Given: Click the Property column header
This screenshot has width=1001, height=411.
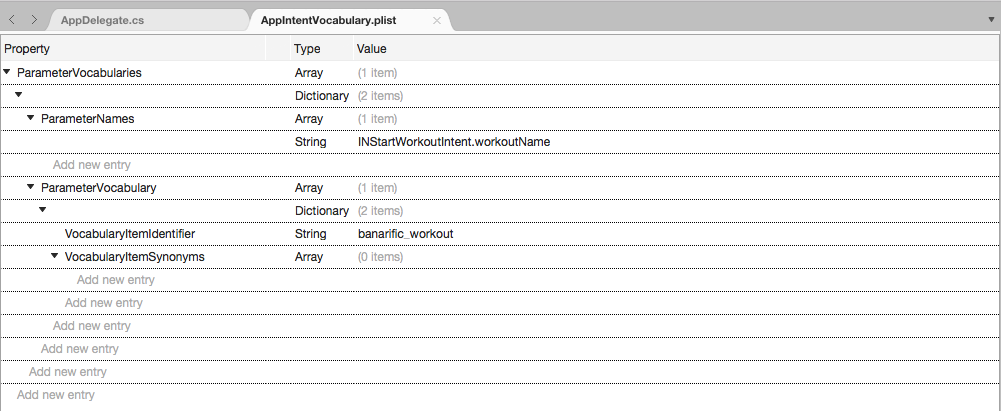Looking at the screenshot, I should 27,49.
